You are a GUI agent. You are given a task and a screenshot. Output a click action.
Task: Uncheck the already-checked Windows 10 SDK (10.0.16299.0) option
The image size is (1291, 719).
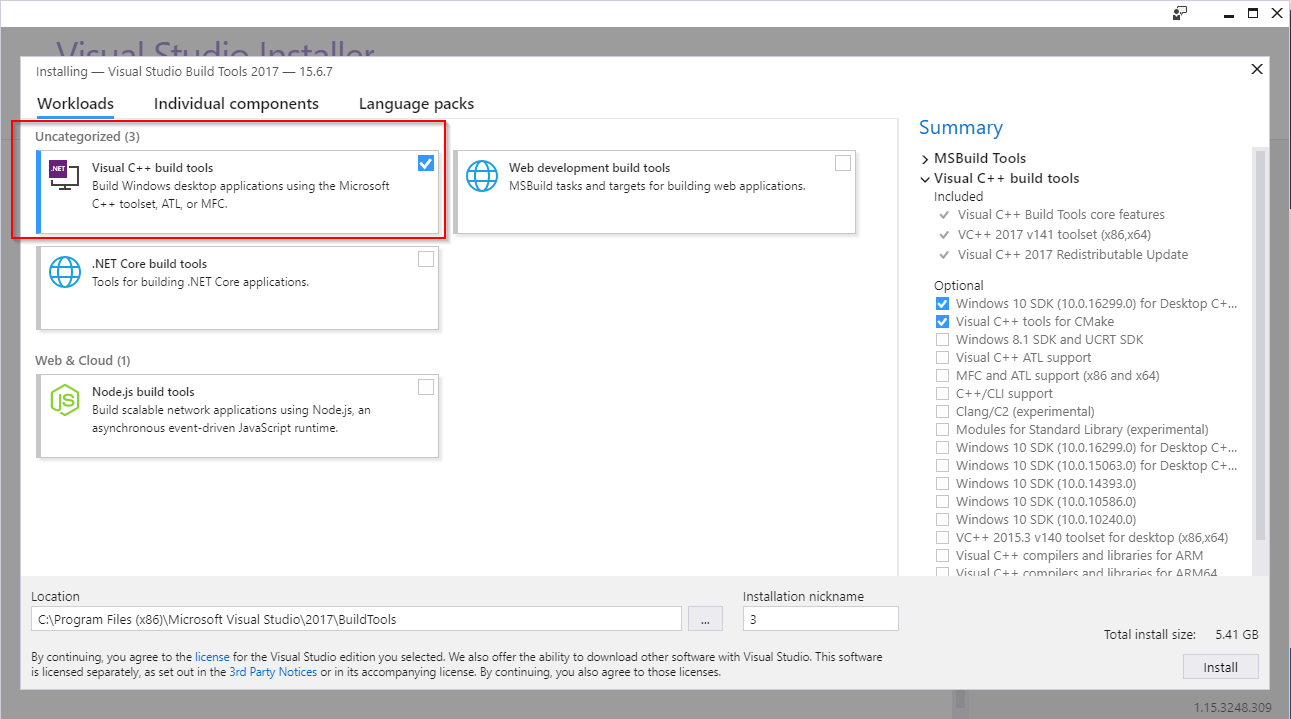[942, 303]
